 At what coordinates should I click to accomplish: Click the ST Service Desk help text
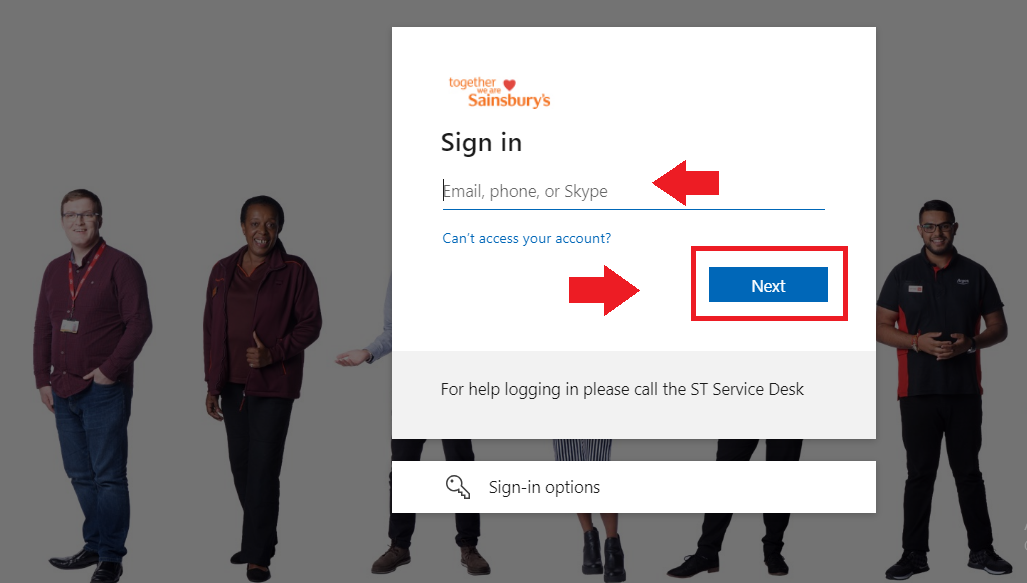(x=622, y=389)
